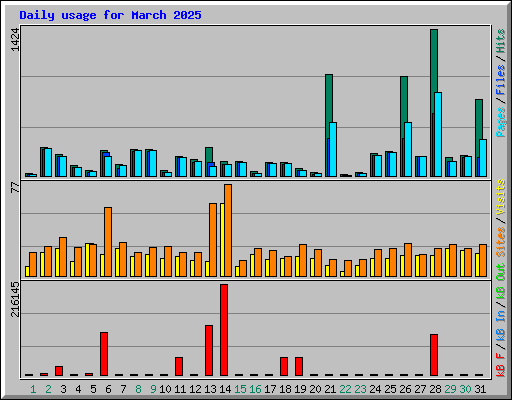This screenshot has height=400, width=512.
Task: Select the tallest red kB bar for day 14
Action: (x=224, y=330)
